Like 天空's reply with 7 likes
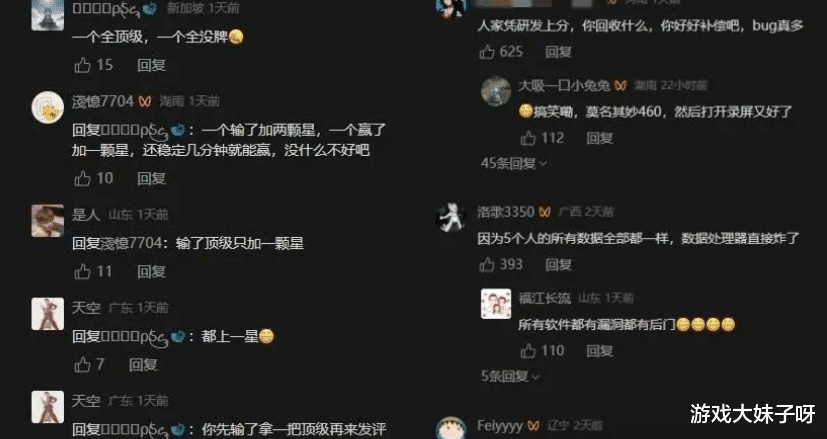827x439 pixels. tap(82, 365)
